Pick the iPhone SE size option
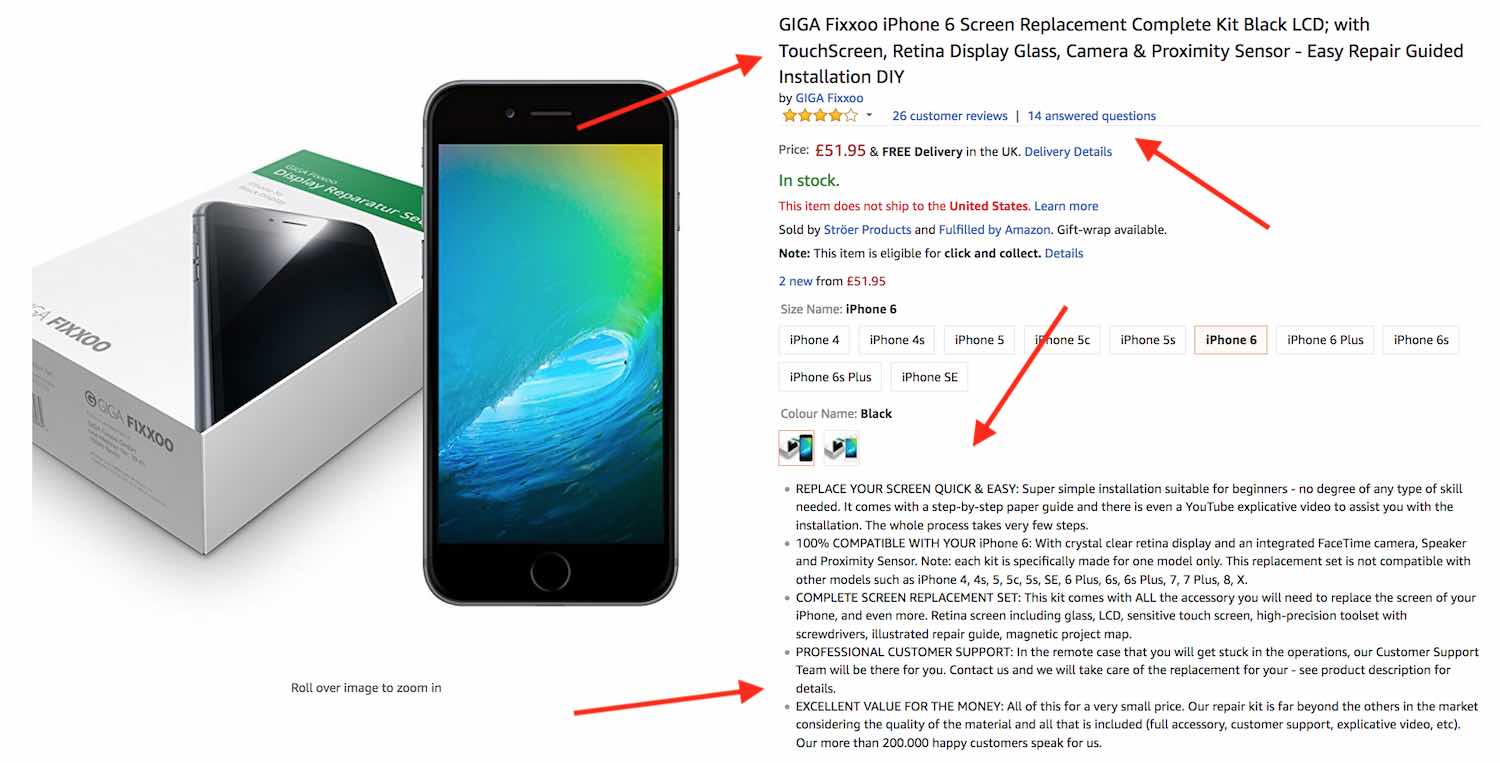The image size is (1500, 763). point(929,377)
